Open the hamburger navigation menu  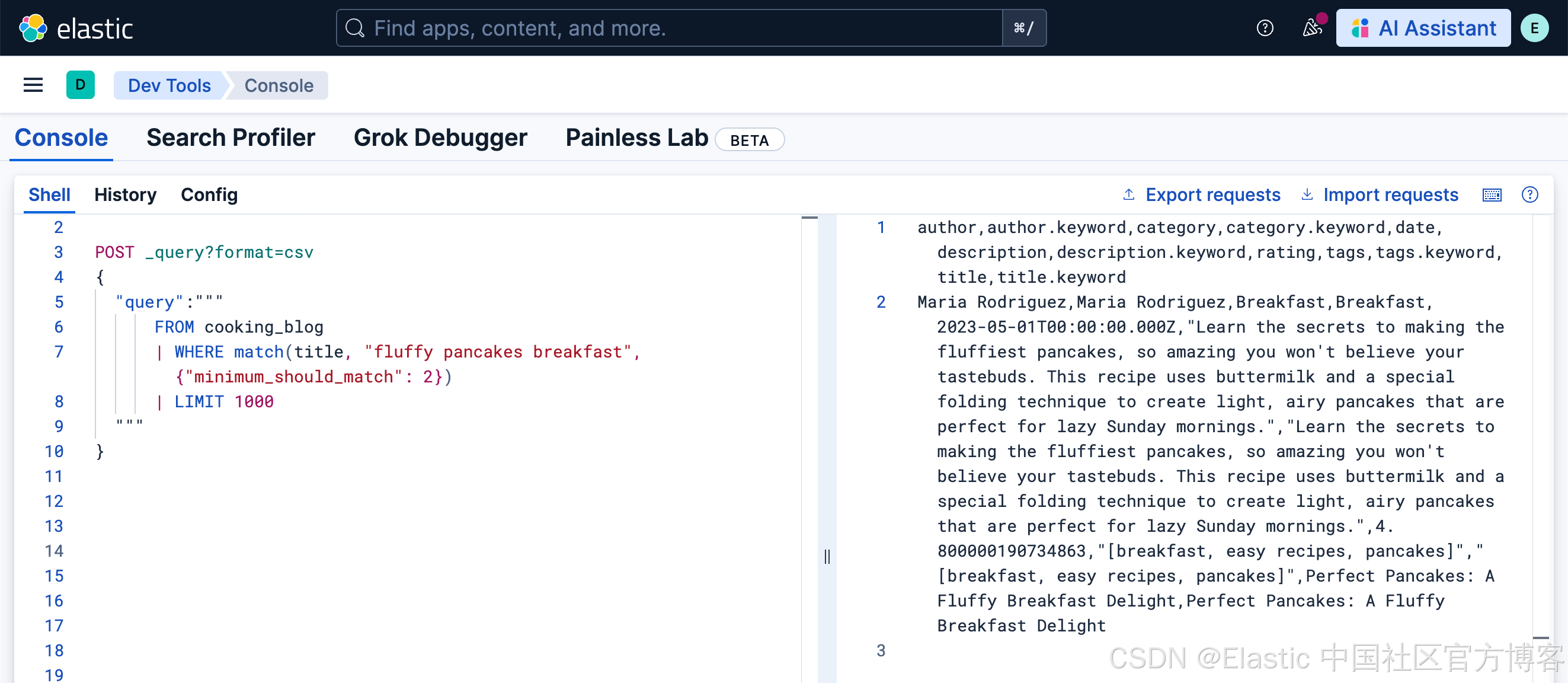pos(33,85)
